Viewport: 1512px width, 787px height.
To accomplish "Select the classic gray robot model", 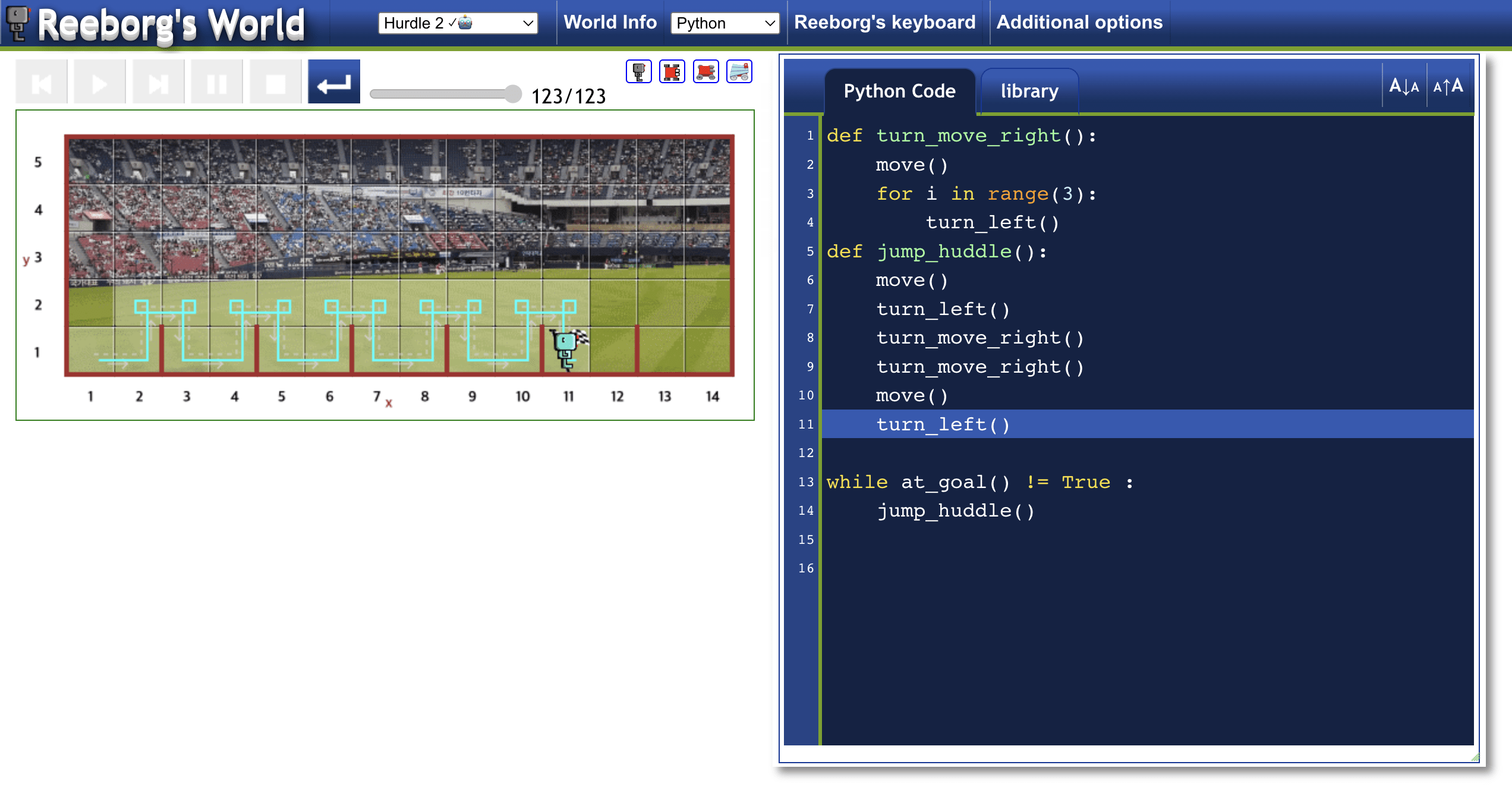I will [638, 72].
